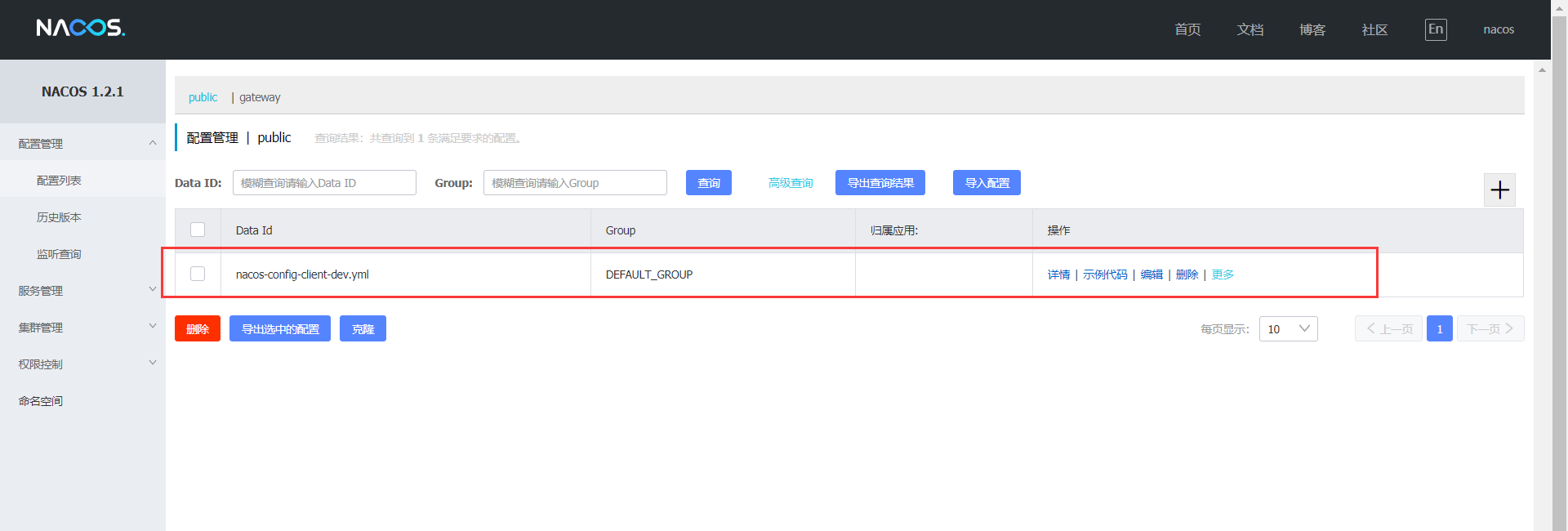Open the 每页显示 page size dropdown
This screenshot has height=531, width=1568.
pos(1288,328)
